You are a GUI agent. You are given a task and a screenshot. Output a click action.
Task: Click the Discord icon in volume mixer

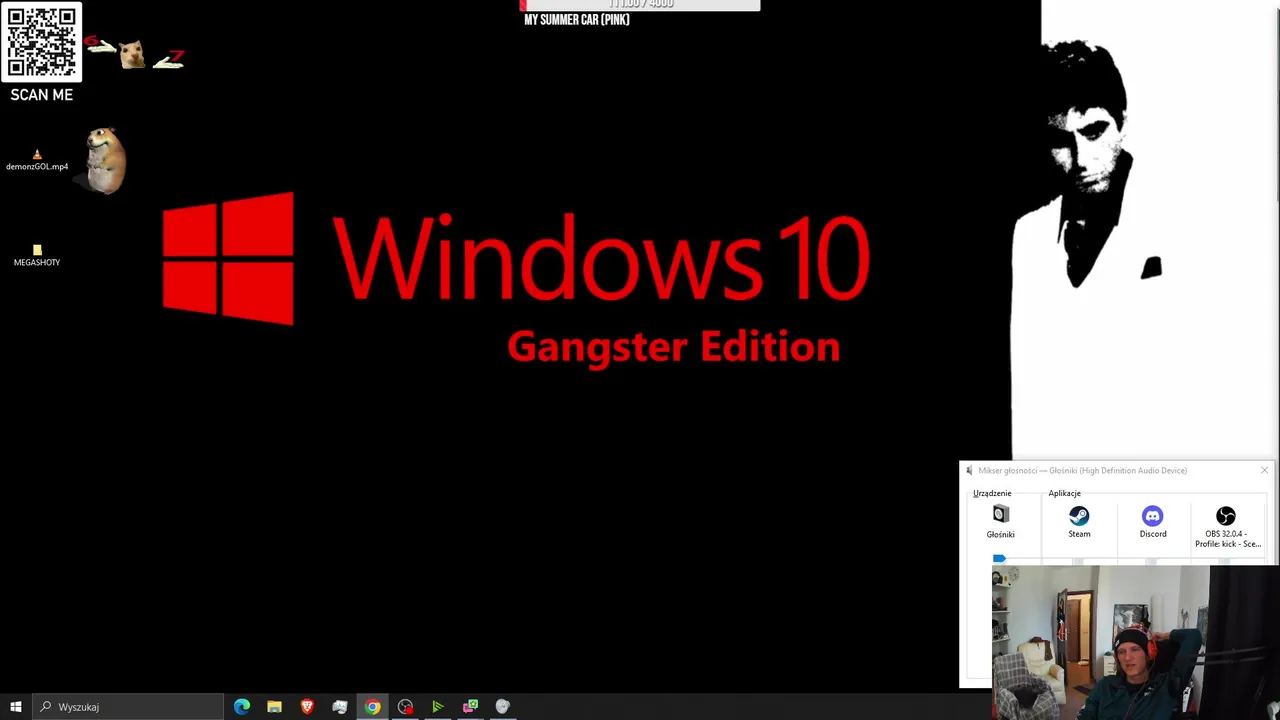point(1153,515)
